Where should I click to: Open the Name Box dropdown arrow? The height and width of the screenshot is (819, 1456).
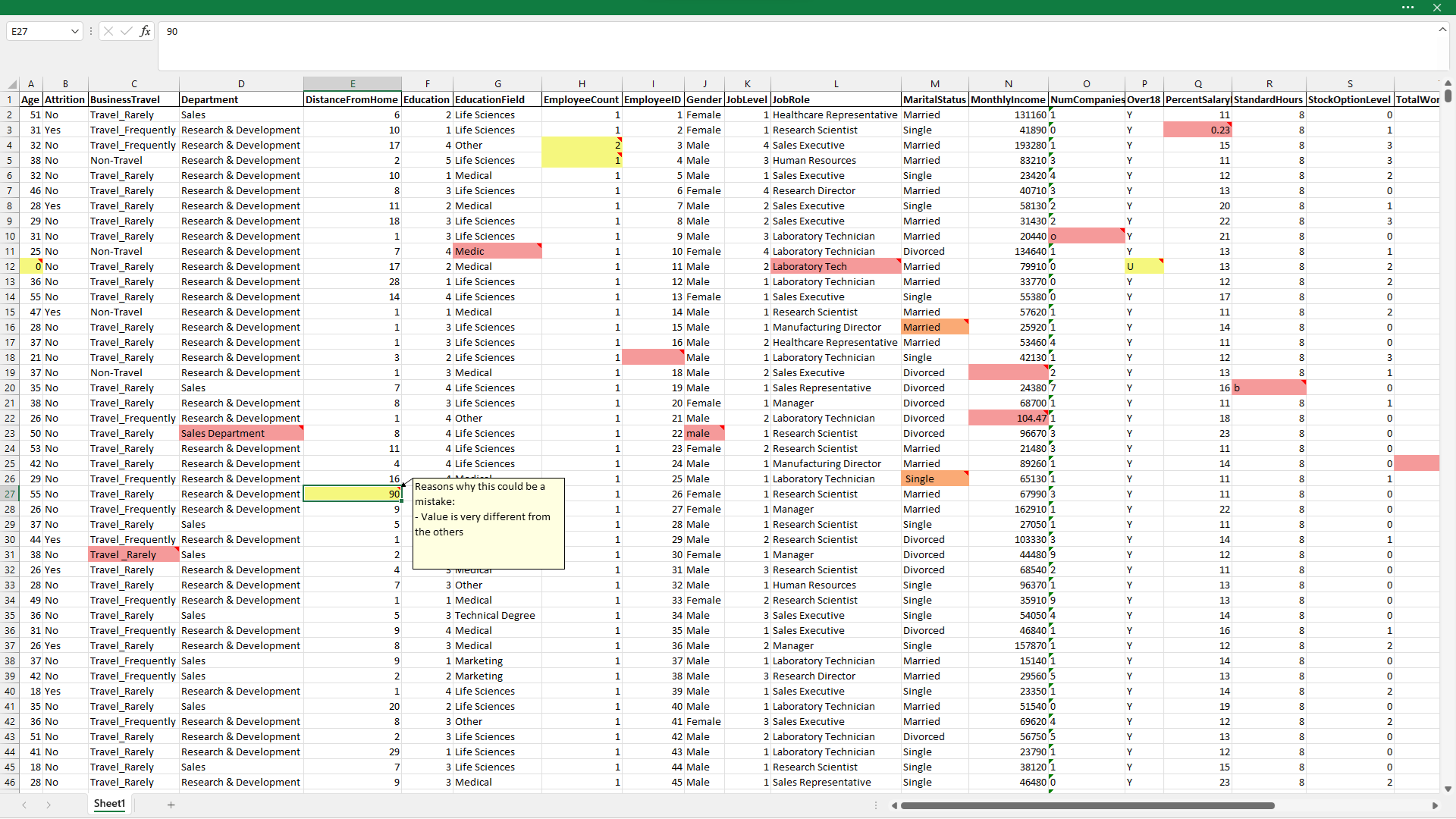coord(74,31)
